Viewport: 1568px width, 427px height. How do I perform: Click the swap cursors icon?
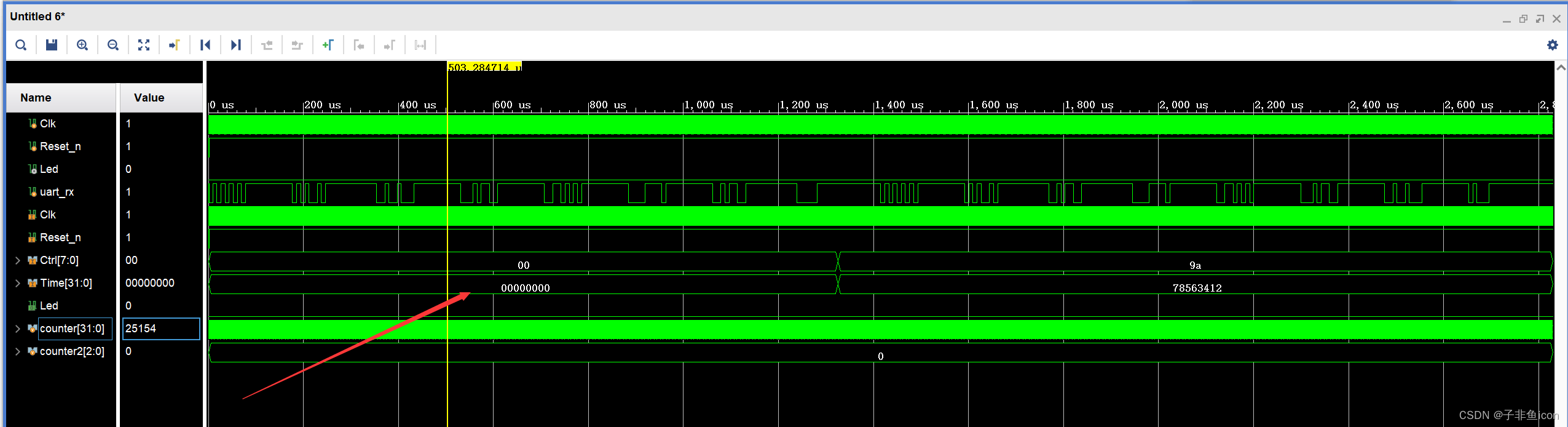[x=420, y=45]
